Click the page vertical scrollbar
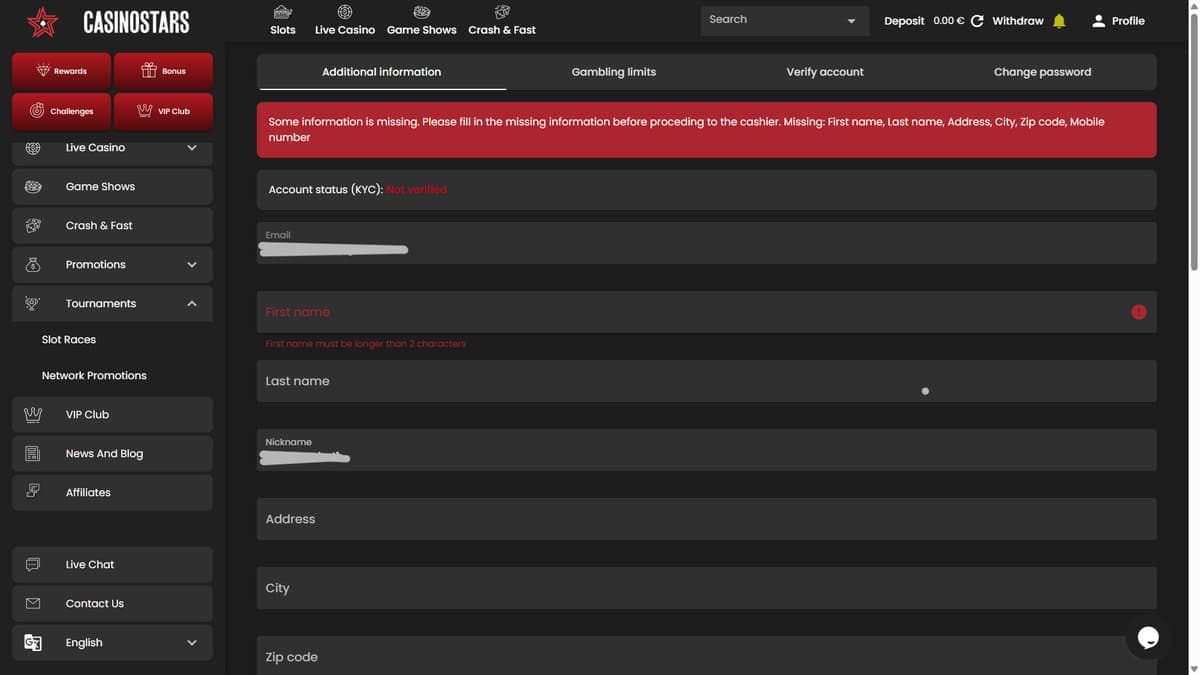The image size is (1200, 675). coord(1194,140)
